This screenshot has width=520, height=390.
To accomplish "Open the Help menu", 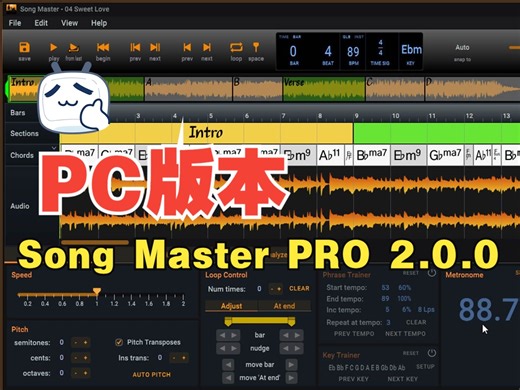I will pyautogui.click(x=99, y=23).
